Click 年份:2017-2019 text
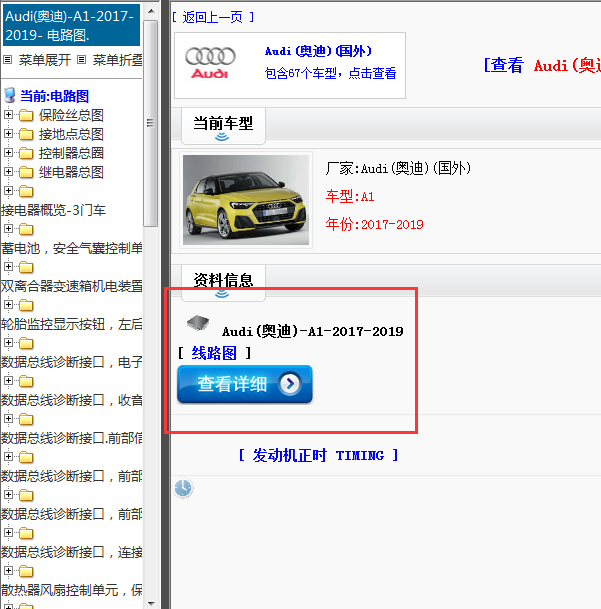The height and width of the screenshot is (609, 601). pyautogui.click(x=375, y=224)
